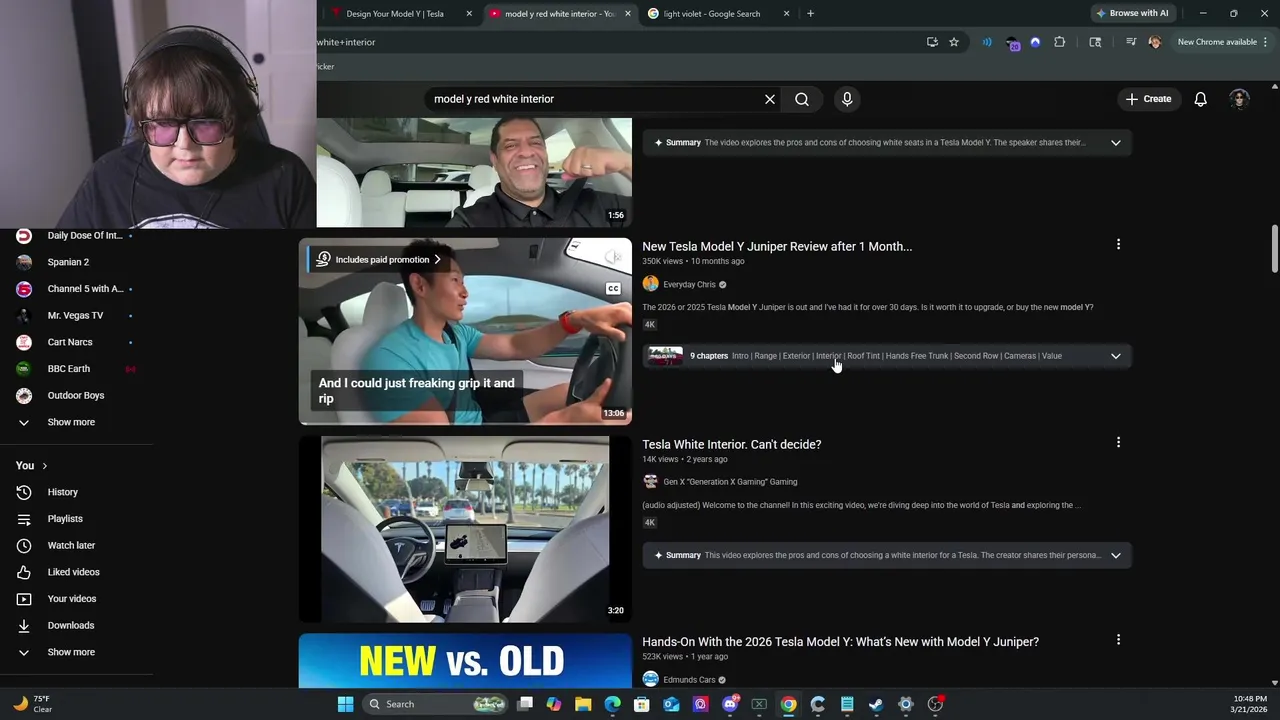Viewport: 1280px width, 720px height.
Task: Open Discord from the taskbar
Action: (x=730, y=704)
